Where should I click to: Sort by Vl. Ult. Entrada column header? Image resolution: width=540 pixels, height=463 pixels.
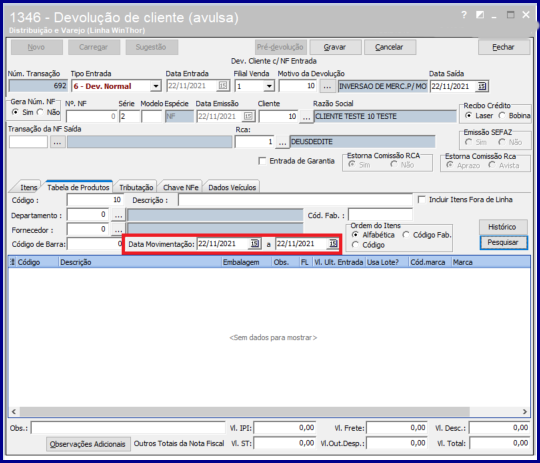pos(339,262)
